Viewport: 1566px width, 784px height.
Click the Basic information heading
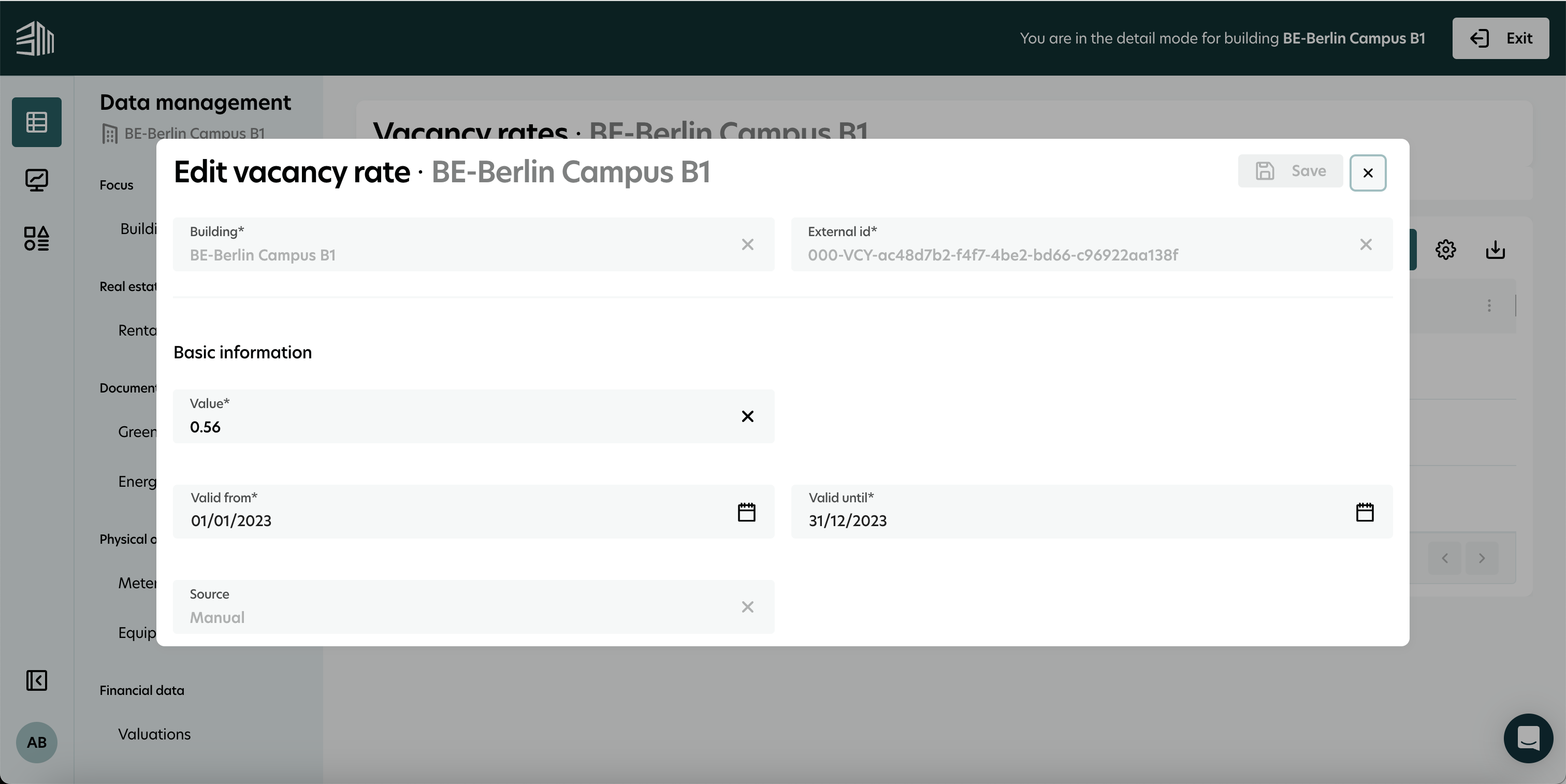point(242,353)
